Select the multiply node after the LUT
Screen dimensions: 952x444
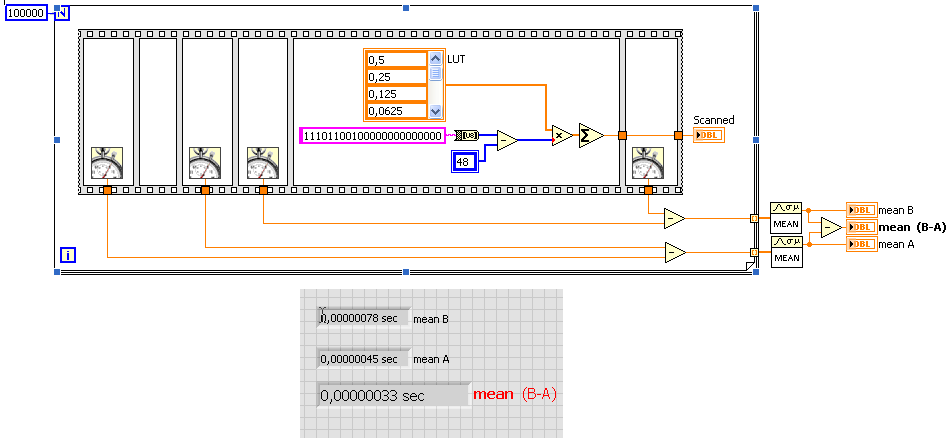[562, 136]
